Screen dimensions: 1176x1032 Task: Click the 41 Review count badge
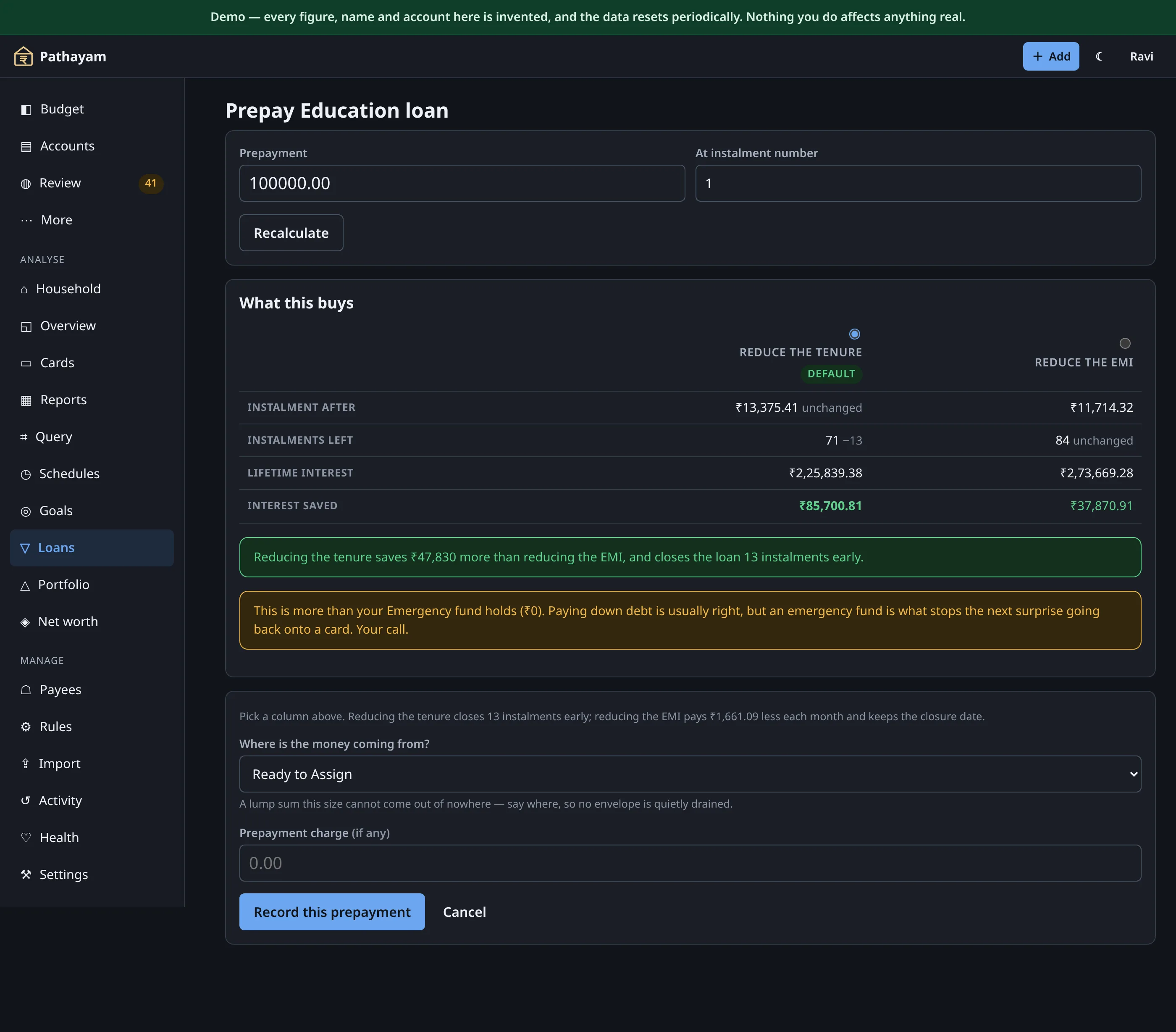[151, 184]
